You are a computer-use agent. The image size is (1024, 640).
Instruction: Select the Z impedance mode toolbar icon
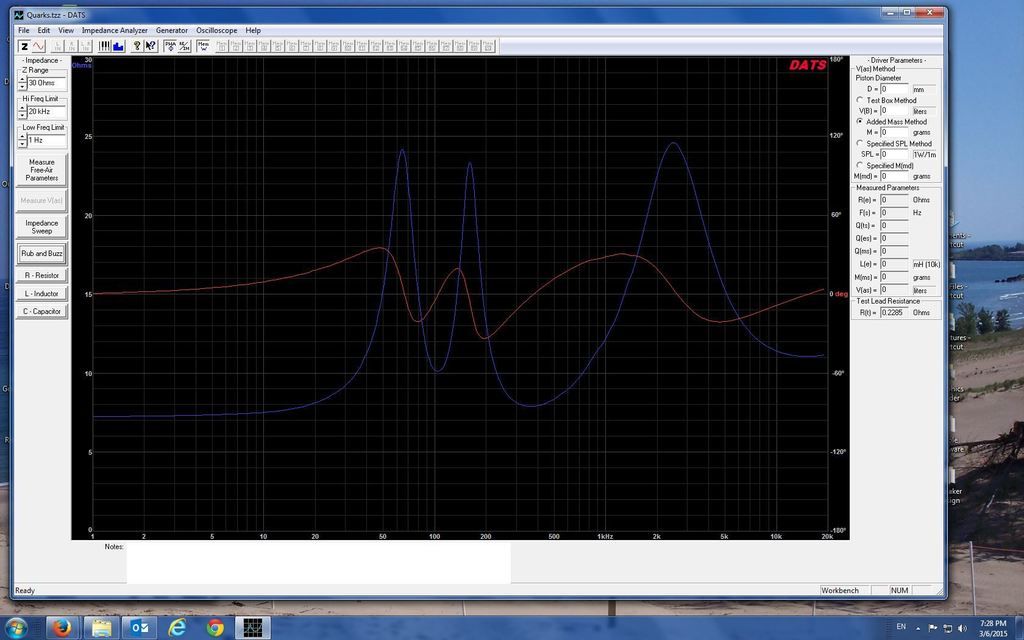pos(24,46)
